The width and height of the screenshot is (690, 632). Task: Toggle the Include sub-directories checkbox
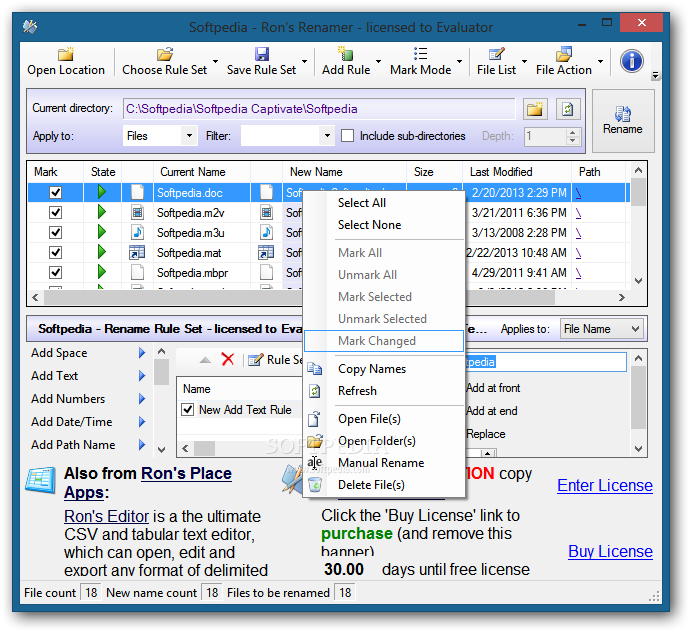click(x=348, y=136)
